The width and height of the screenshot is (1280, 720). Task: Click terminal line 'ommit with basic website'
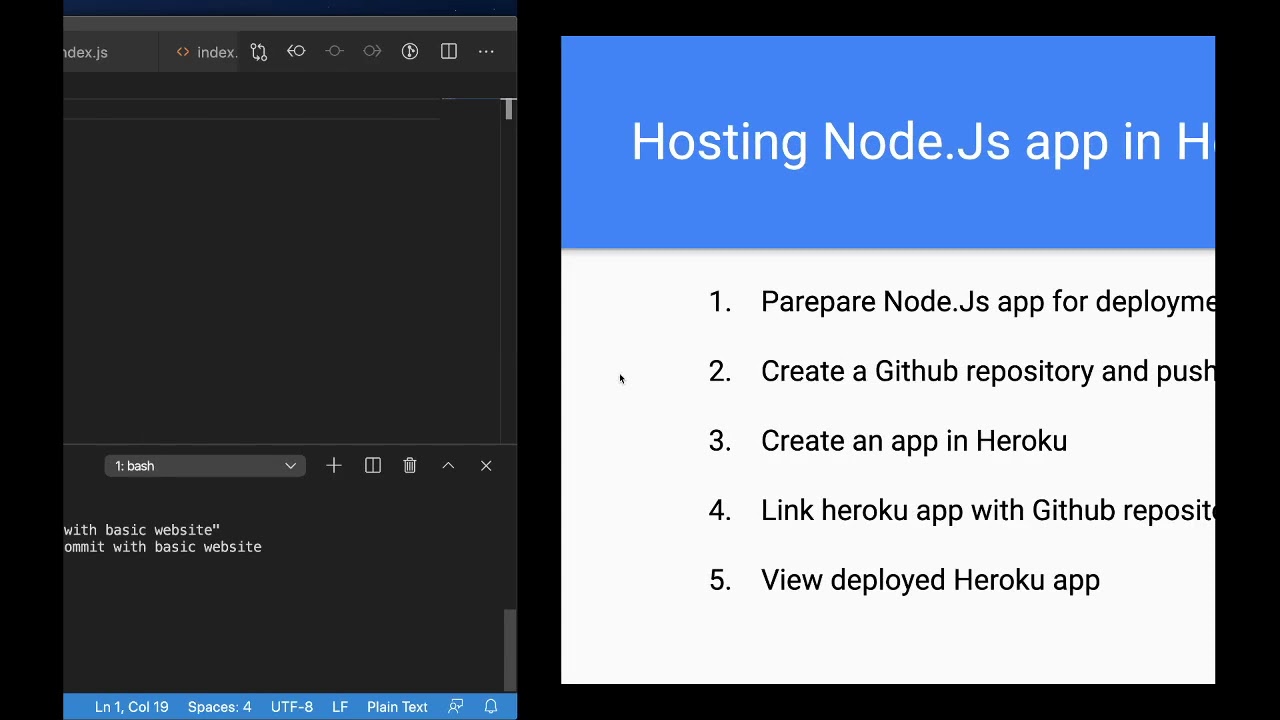163,547
